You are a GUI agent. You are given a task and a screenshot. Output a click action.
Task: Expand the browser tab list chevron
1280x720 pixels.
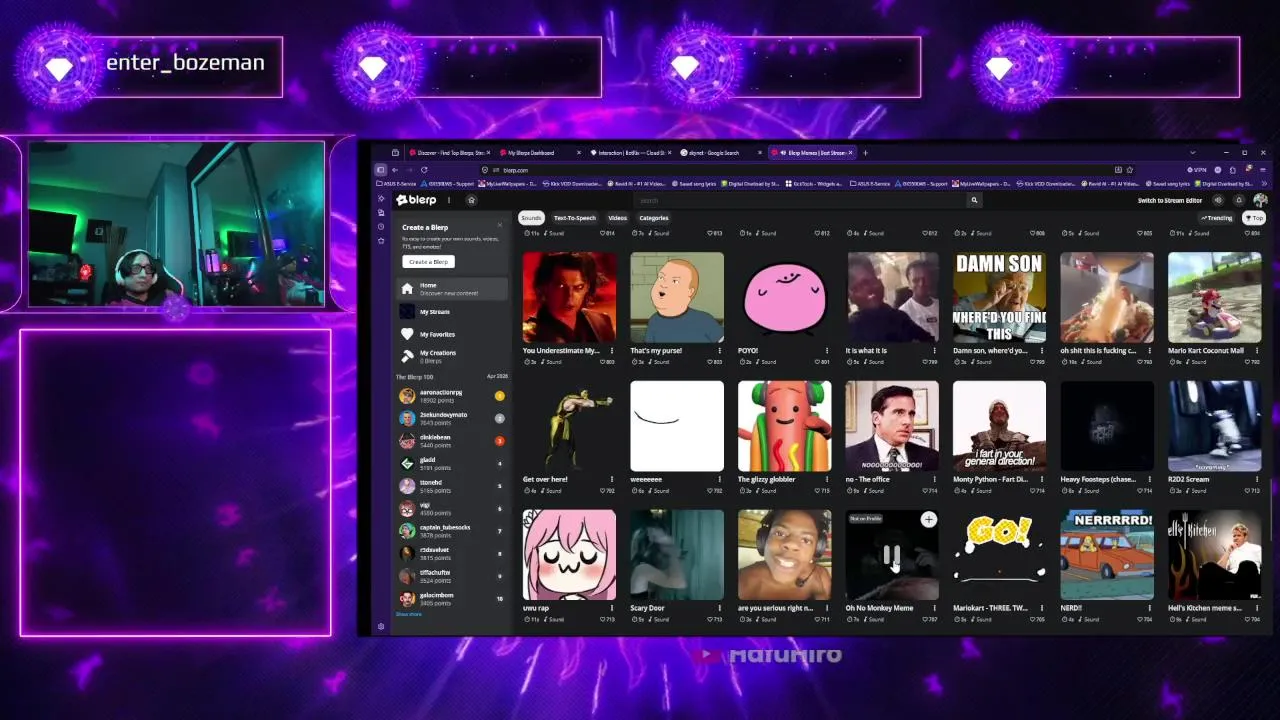click(1193, 153)
